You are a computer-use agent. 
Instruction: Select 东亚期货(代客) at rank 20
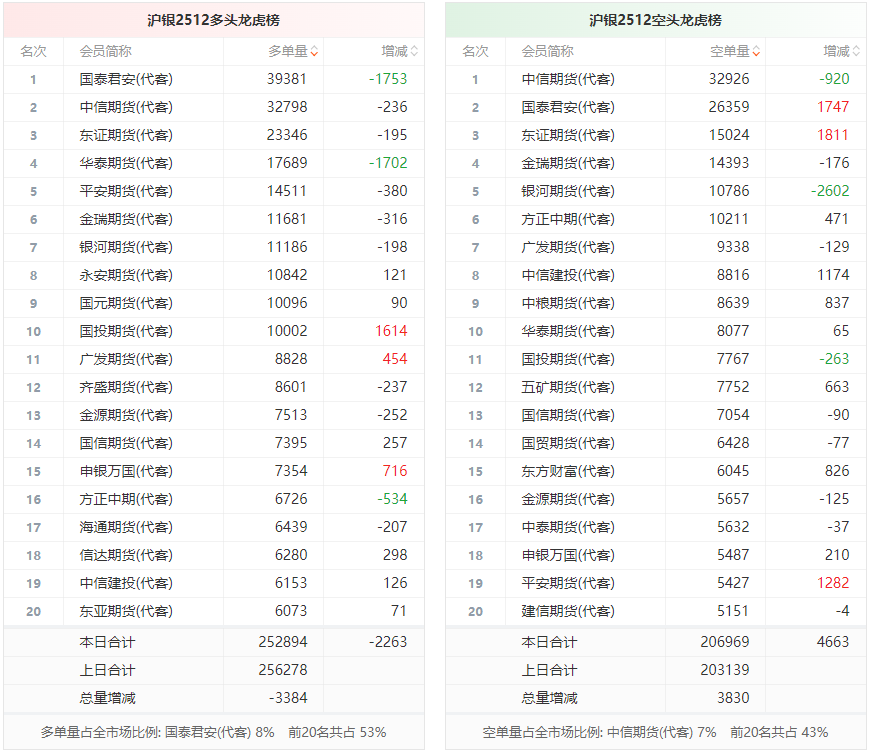click(125, 611)
